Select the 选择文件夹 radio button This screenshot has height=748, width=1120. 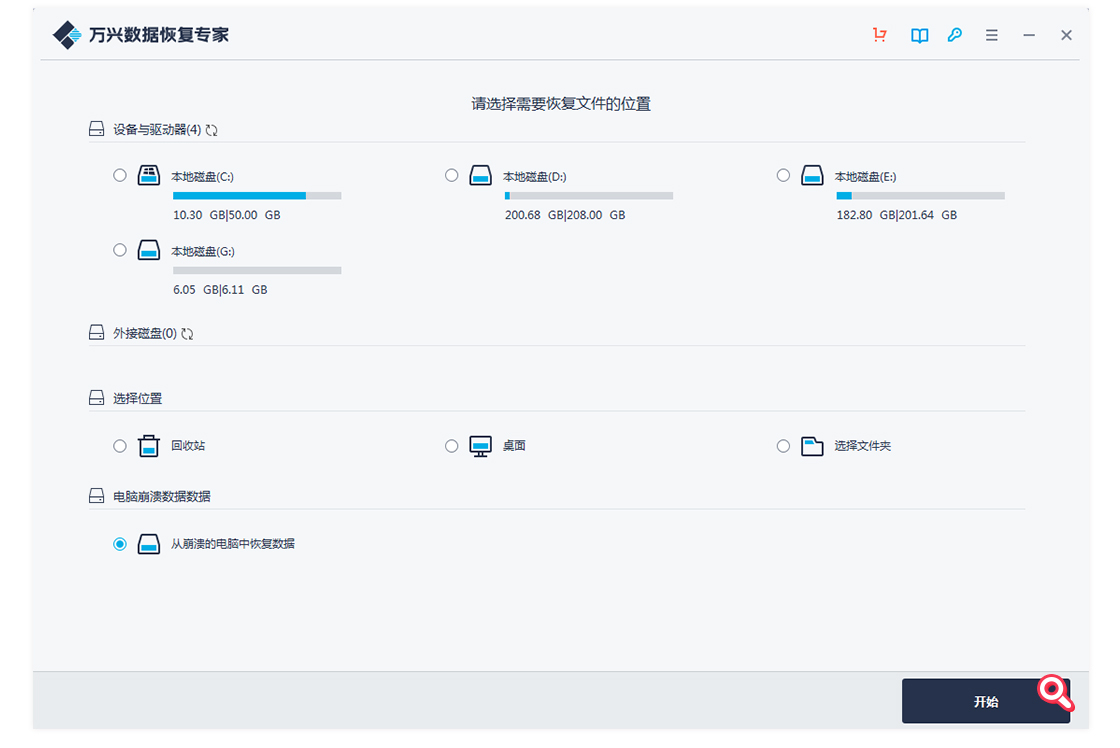[784, 446]
